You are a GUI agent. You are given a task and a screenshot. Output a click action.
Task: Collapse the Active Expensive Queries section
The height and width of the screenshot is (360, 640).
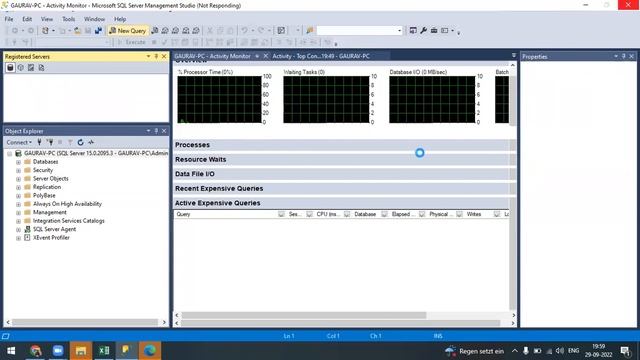[x=342, y=203]
